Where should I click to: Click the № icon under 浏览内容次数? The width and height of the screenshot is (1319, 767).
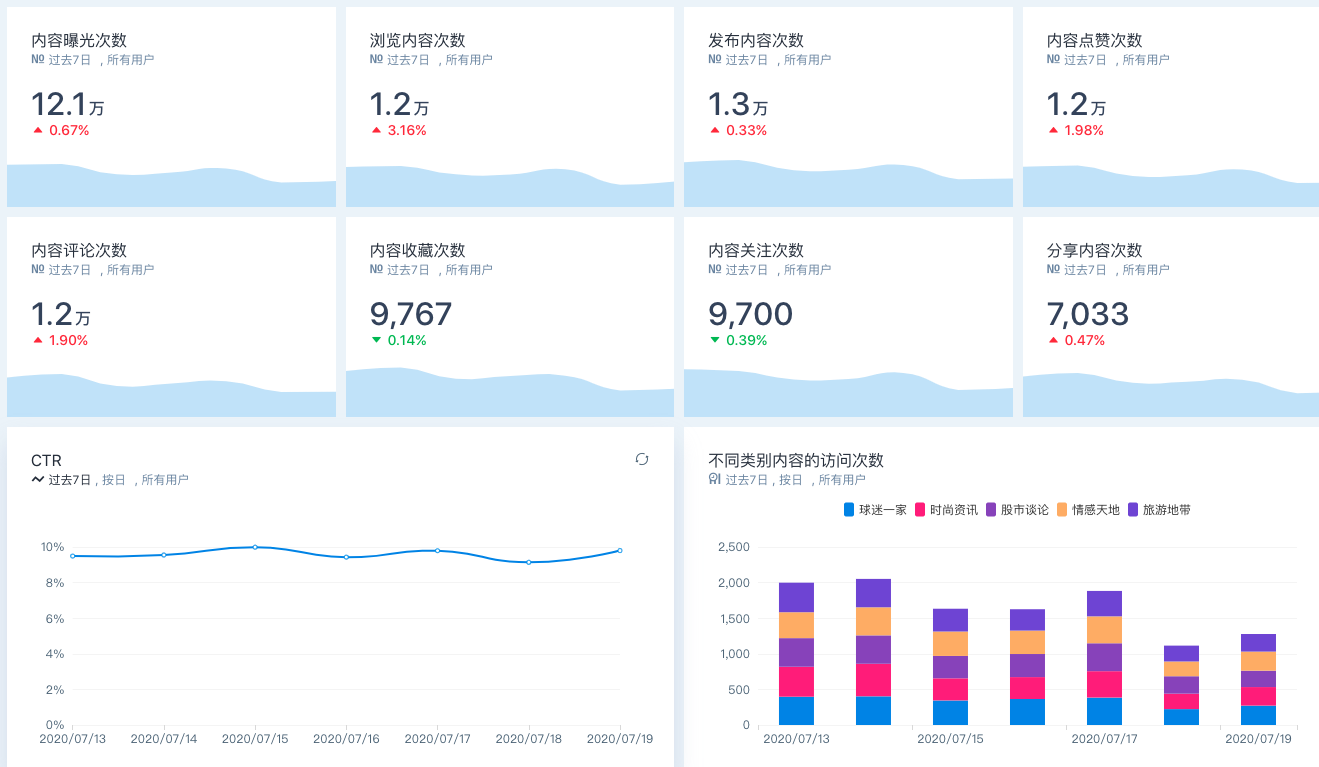[x=377, y=60]
